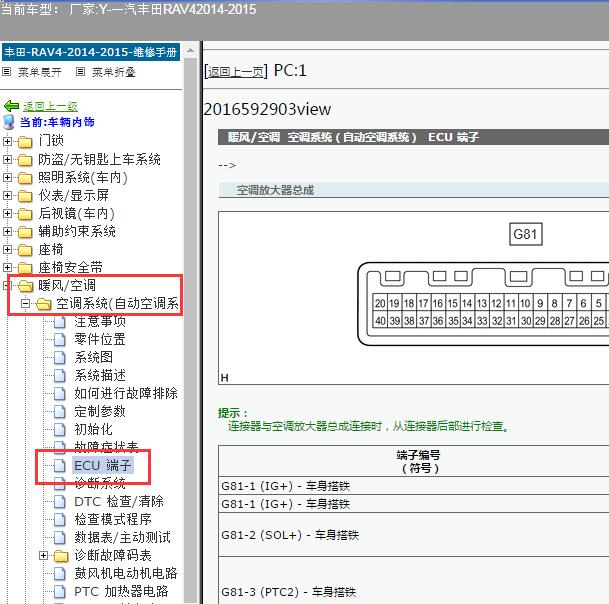Click the 照明系统(车内) folder icon
Viewport: 609px width, 604px height.
(x=25, y=178)
